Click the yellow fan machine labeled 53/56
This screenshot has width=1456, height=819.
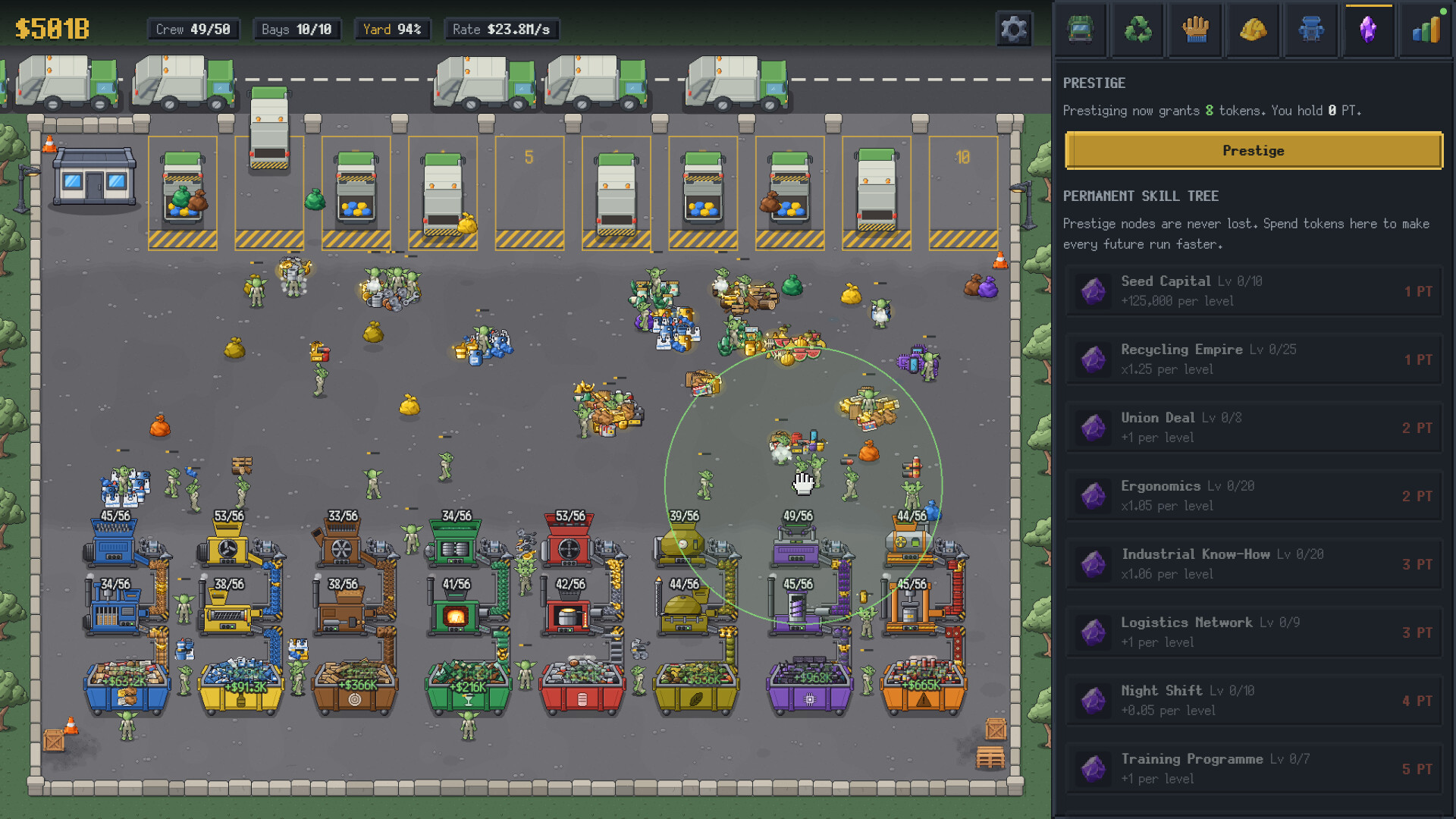coord(229,544)
